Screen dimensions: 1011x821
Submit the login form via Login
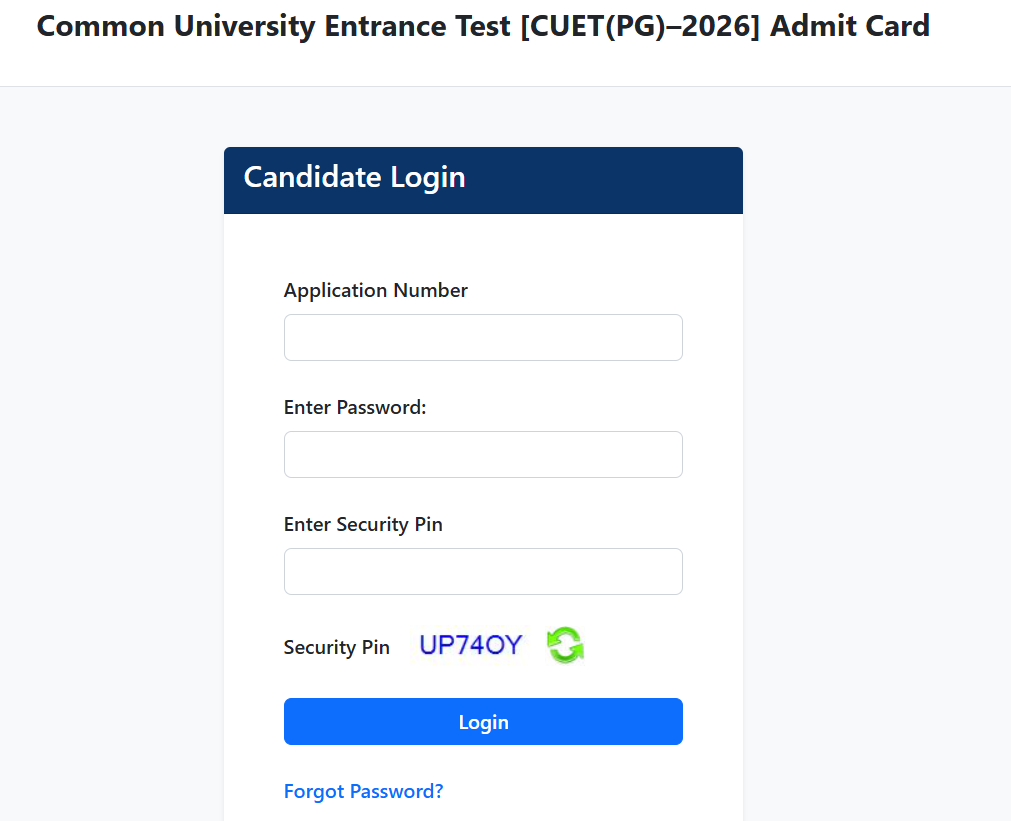[x=483, y=721]
